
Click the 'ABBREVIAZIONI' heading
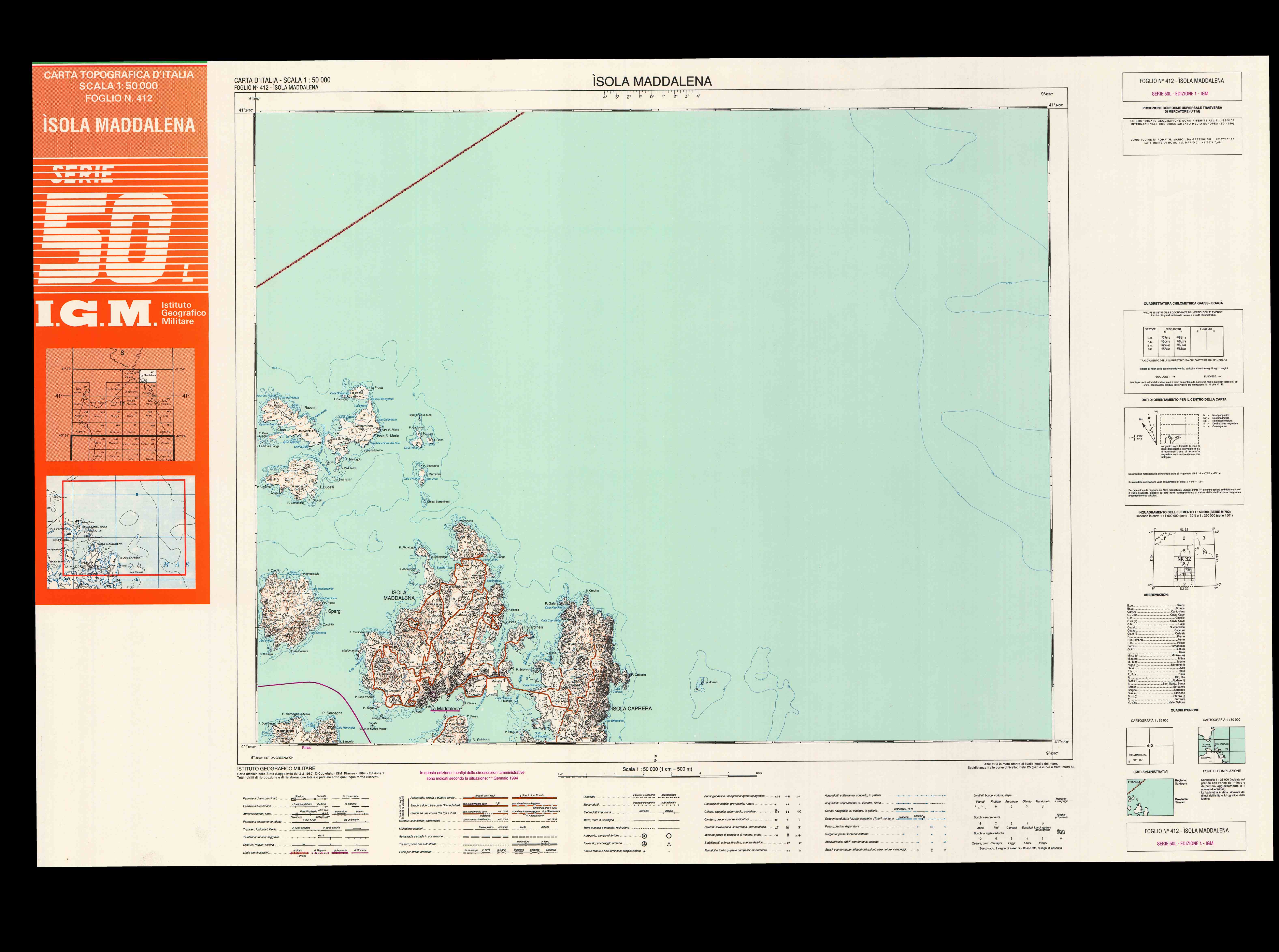pos(1156,595)
